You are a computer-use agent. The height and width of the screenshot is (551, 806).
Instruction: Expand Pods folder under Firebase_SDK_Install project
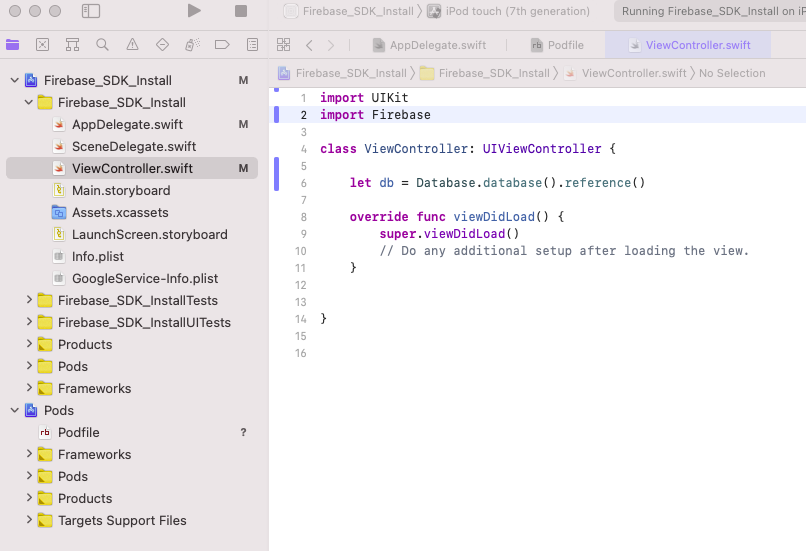(x=29, y=366)
